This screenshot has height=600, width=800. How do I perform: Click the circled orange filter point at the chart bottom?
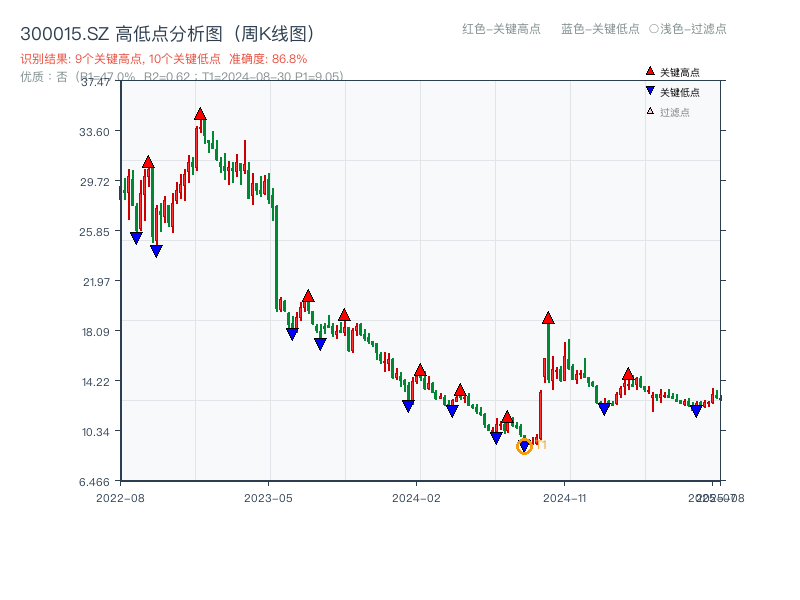(x=522, y=446)
